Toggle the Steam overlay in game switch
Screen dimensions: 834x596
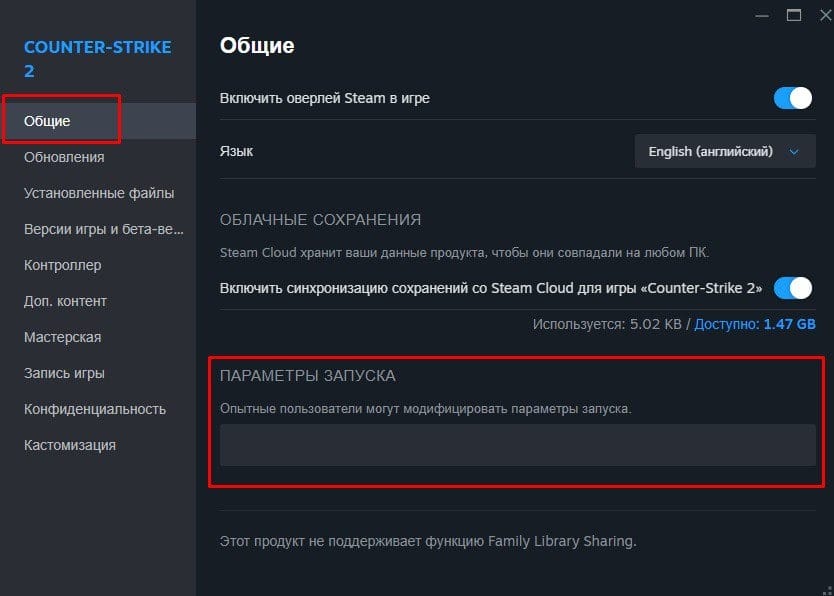(793, 98)
